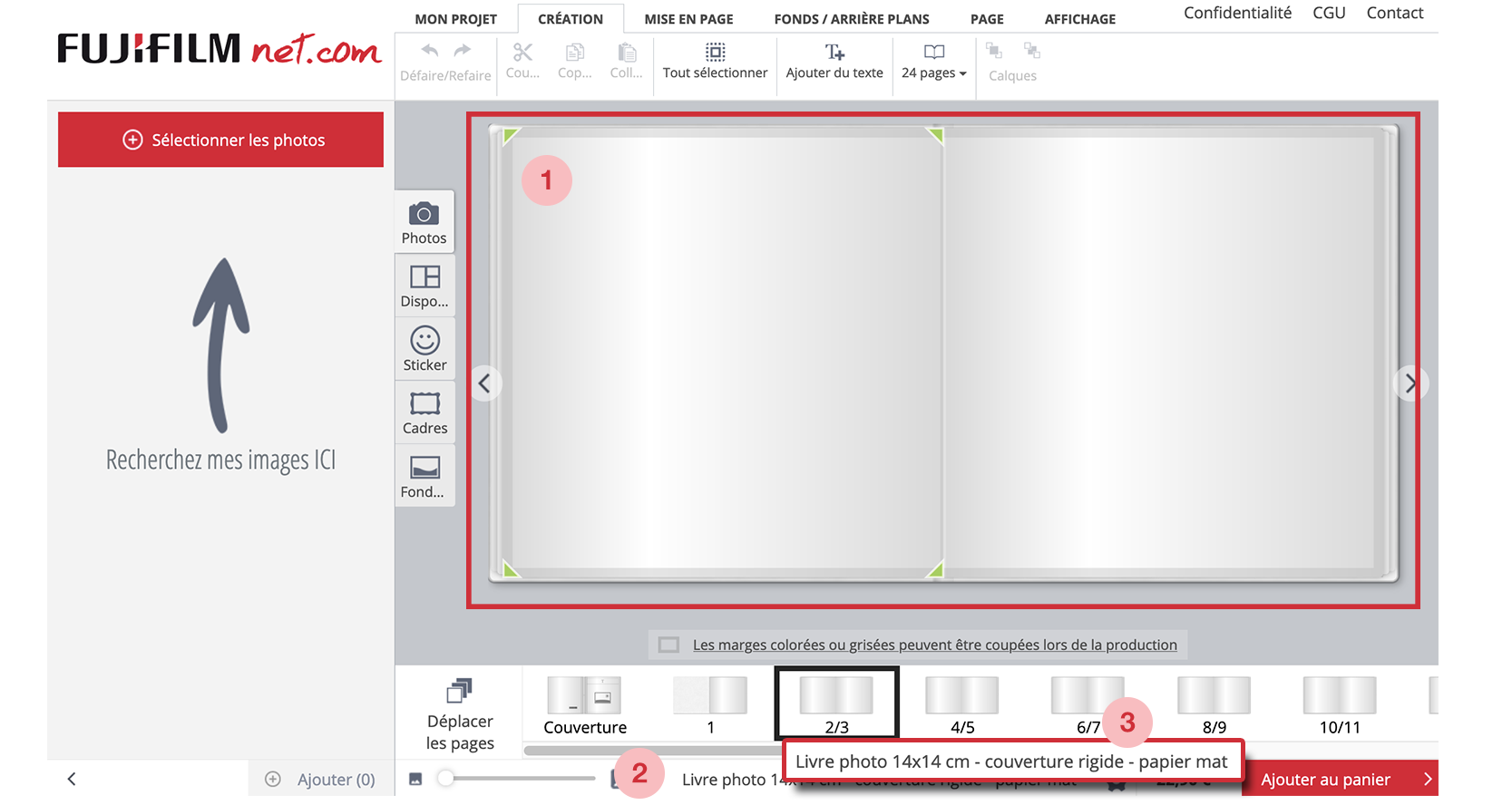Cut selection with the scissors icon
Screen dimensions: 1512x805
[522, 60]
